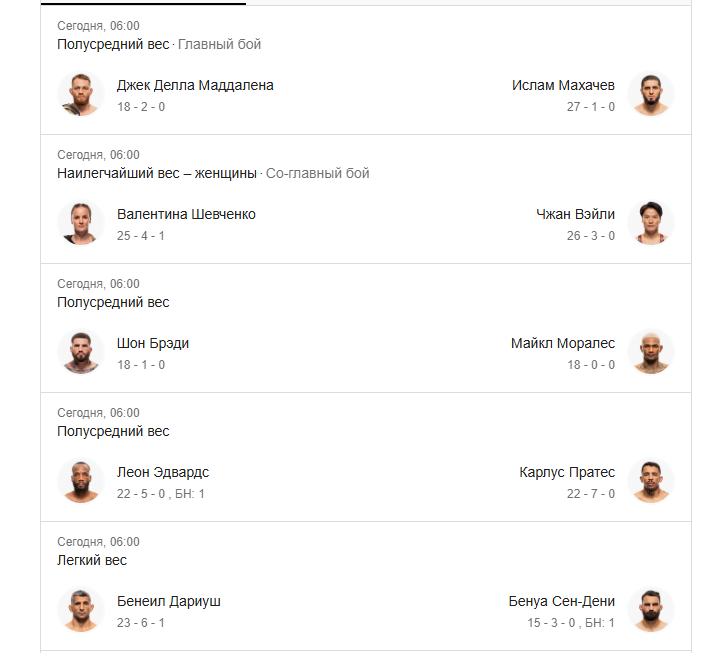Select Zhang Weili's round portrait
Image resolution: width=714 pixels, height=653 pixels.
point(651,223)
